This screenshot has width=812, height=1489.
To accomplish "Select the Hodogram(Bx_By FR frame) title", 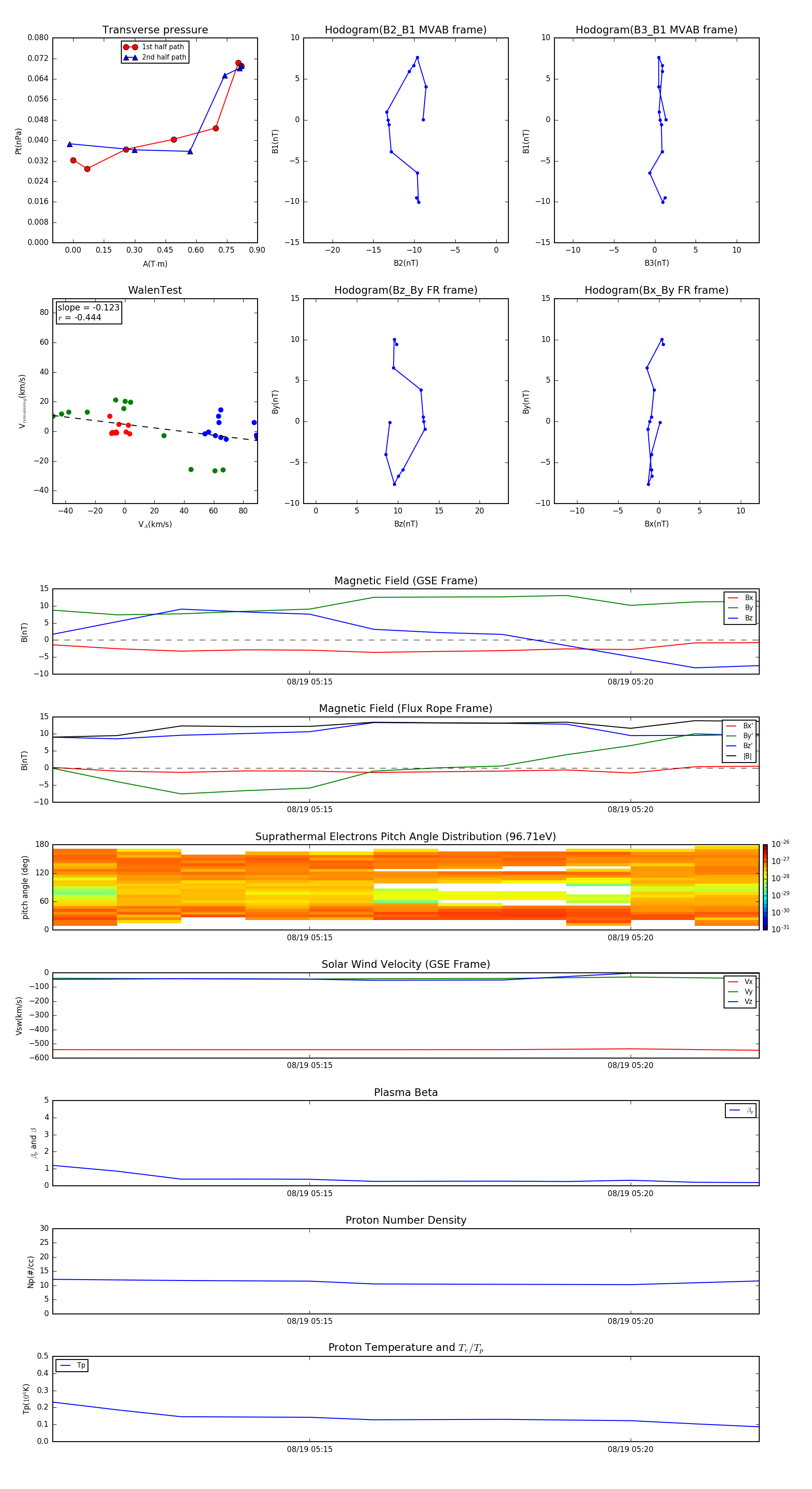I will pyautogui.click(x=656, y=290).
